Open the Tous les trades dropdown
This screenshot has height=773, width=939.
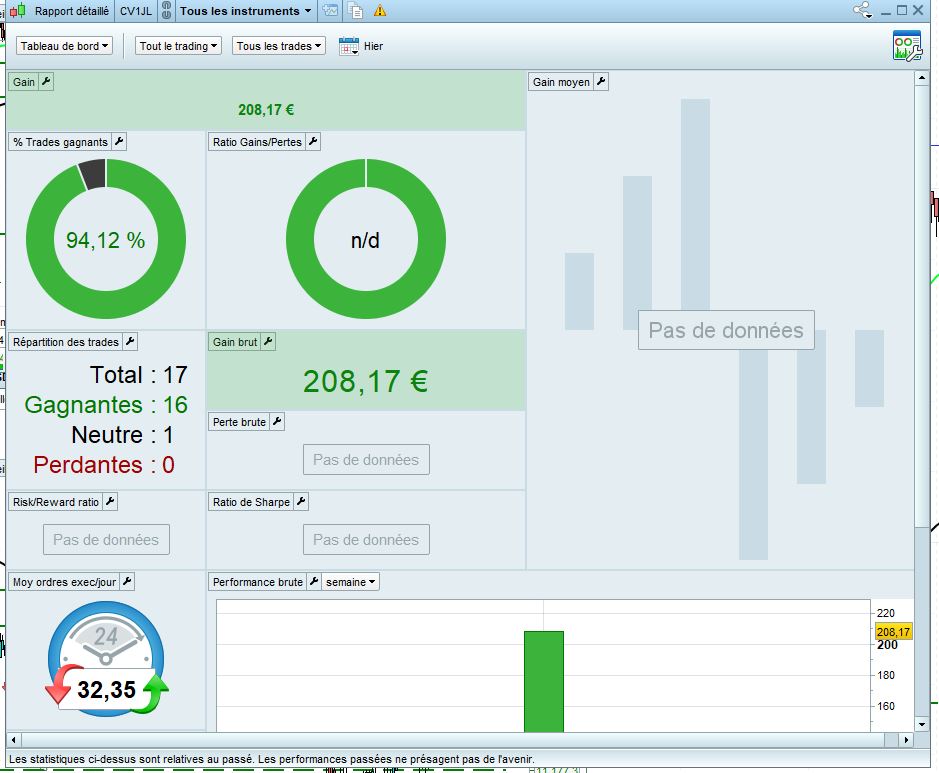point(278,46)
